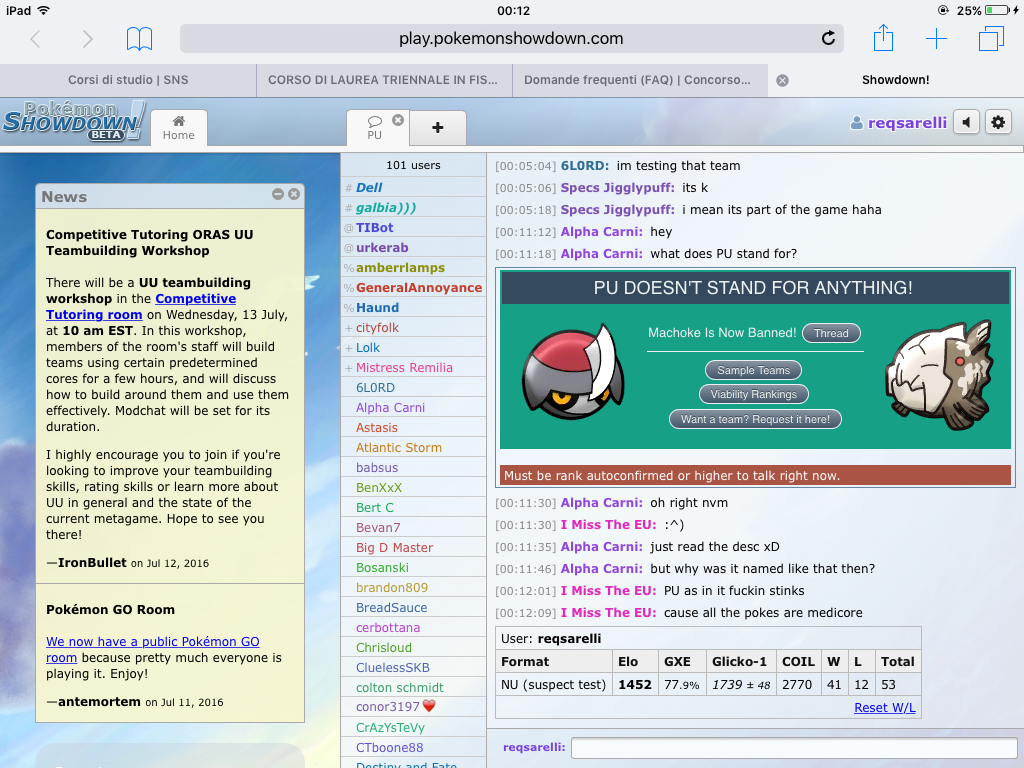Show all Safari tabs overview
Viewport: 1024px width, 768px height.
tap(991, 39)
